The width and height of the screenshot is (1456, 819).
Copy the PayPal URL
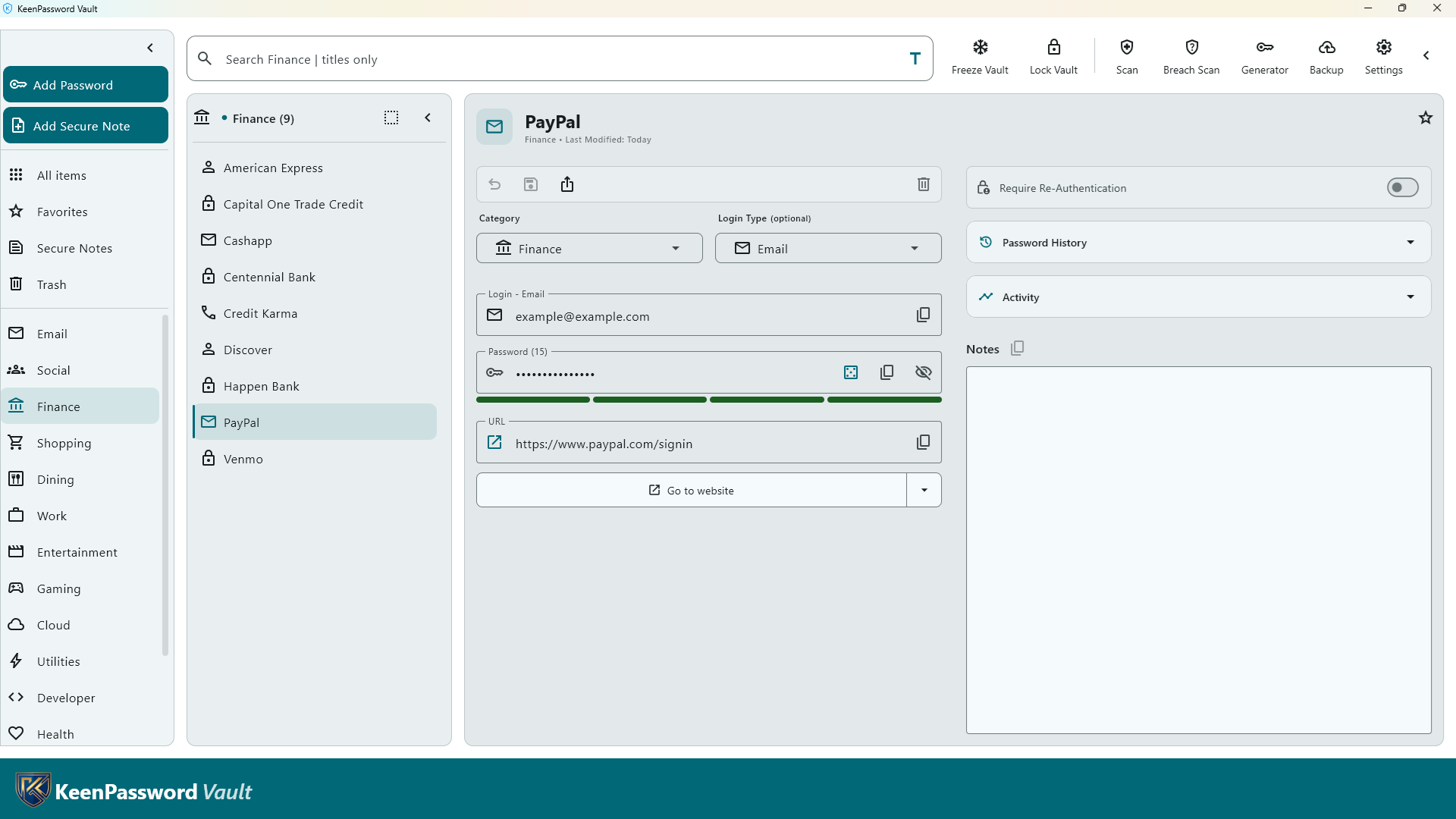coord(923,442)
